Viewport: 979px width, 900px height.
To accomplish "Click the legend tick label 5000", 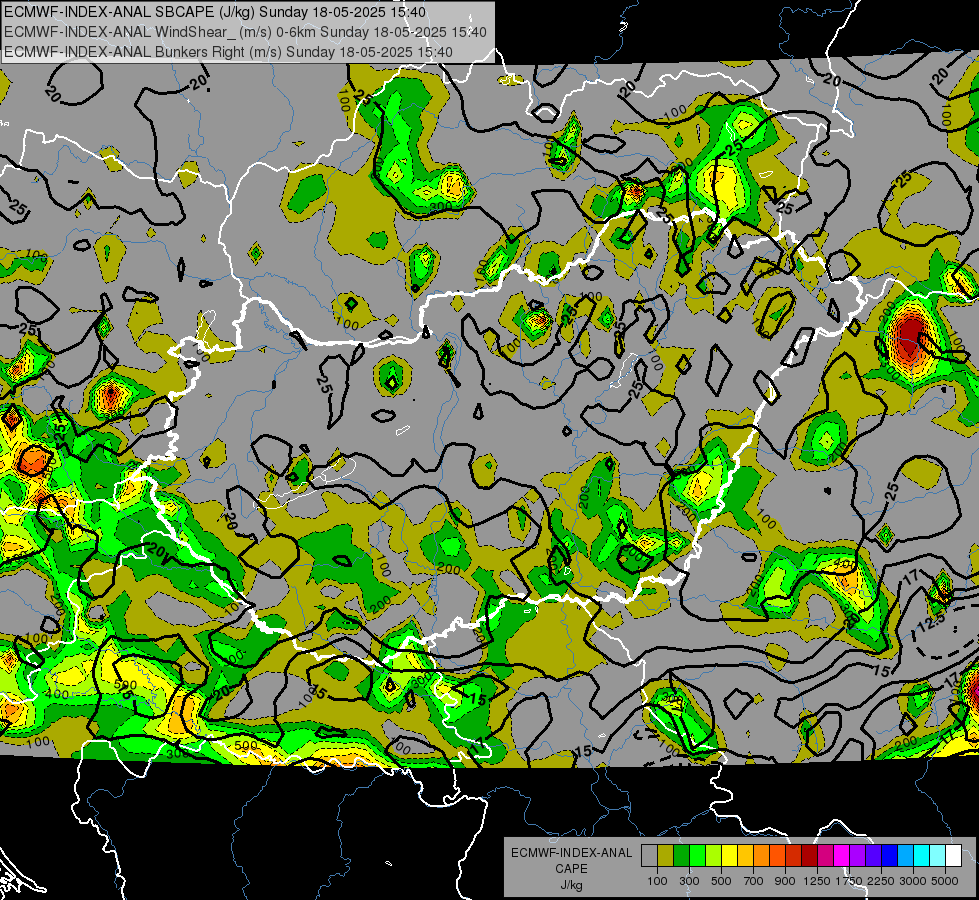I will coord(945,881).
